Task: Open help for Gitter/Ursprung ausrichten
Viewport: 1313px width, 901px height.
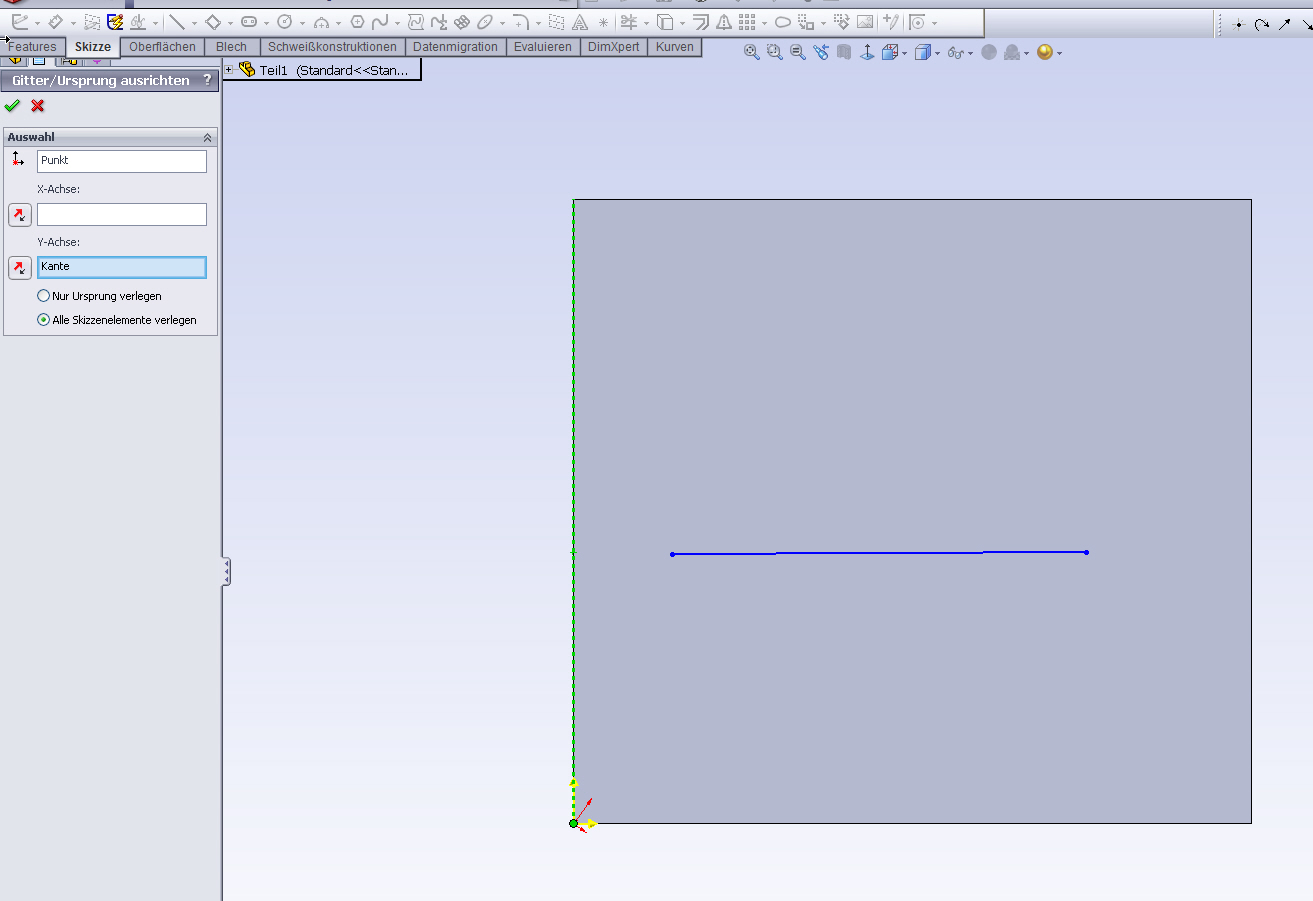Action: click(x=207, y=81)
